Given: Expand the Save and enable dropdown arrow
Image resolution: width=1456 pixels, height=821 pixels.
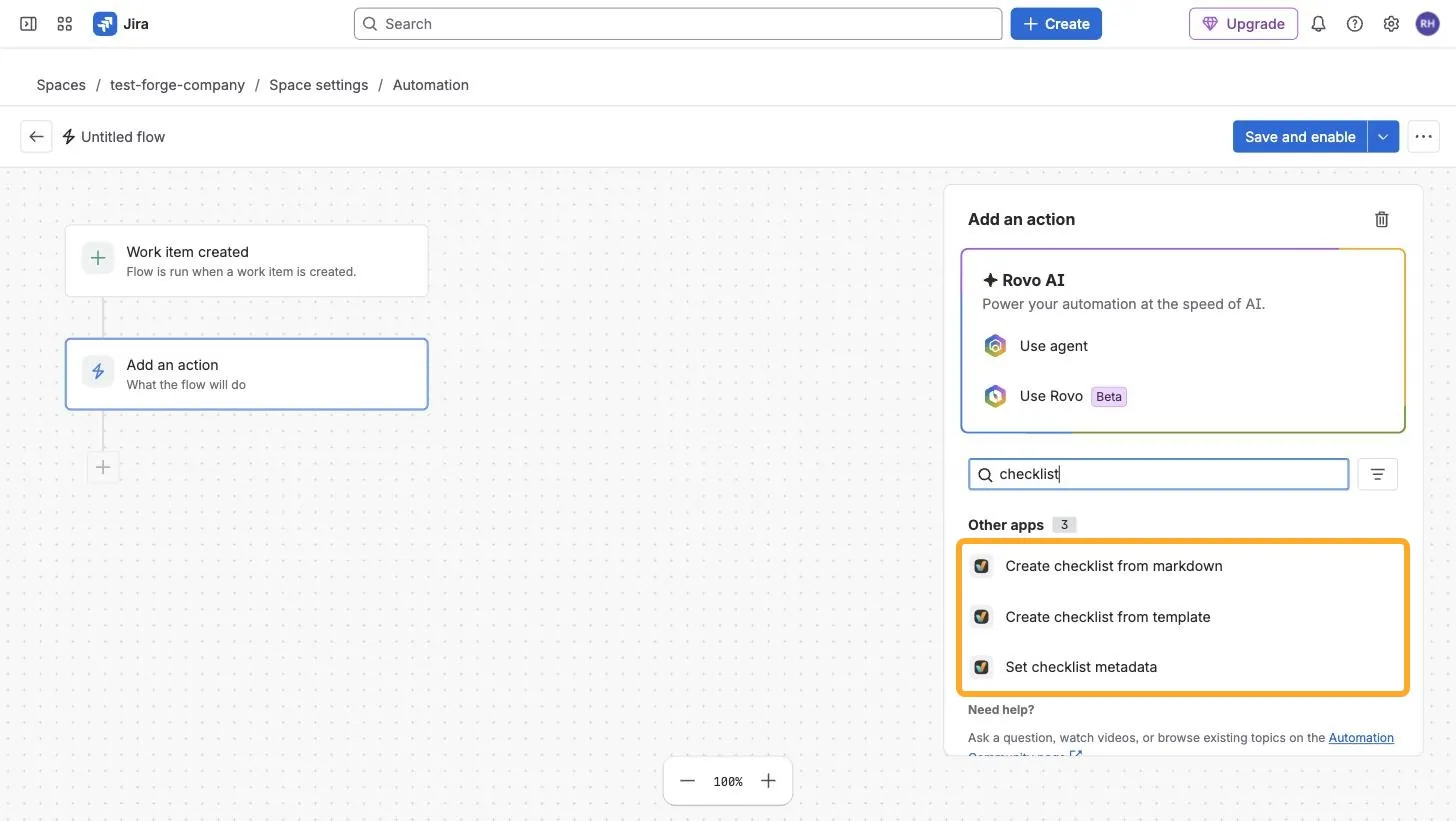Looking at the screenshot, I should 1383,137.
